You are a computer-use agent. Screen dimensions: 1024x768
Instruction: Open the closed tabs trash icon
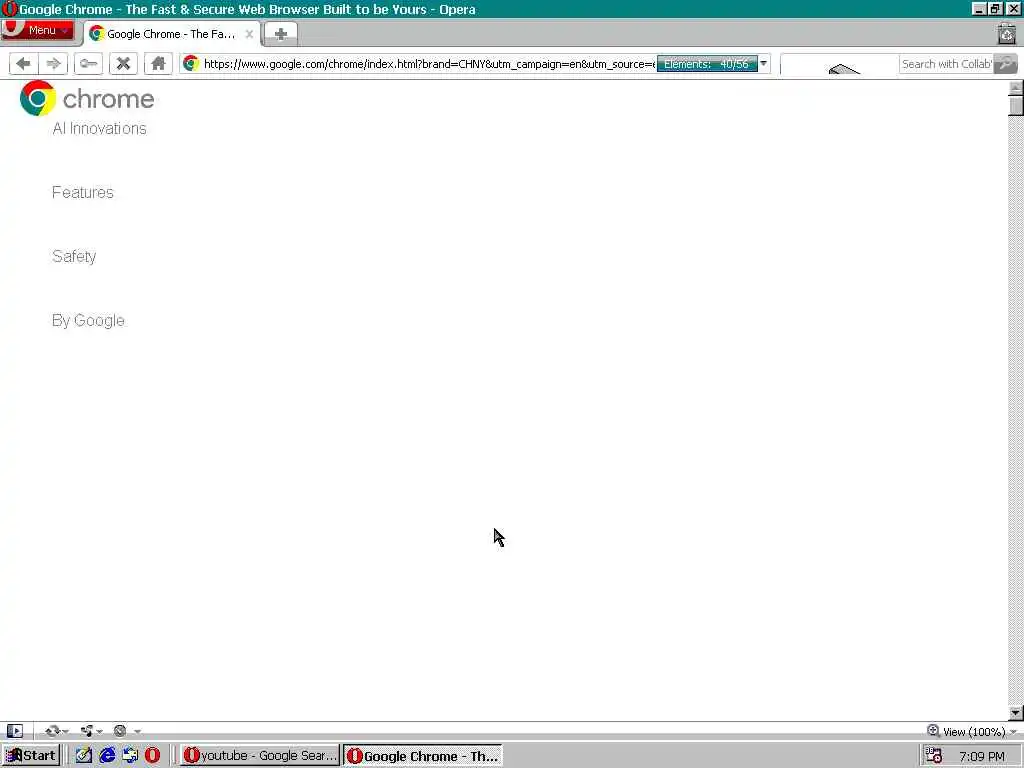tap(1006, 34)
